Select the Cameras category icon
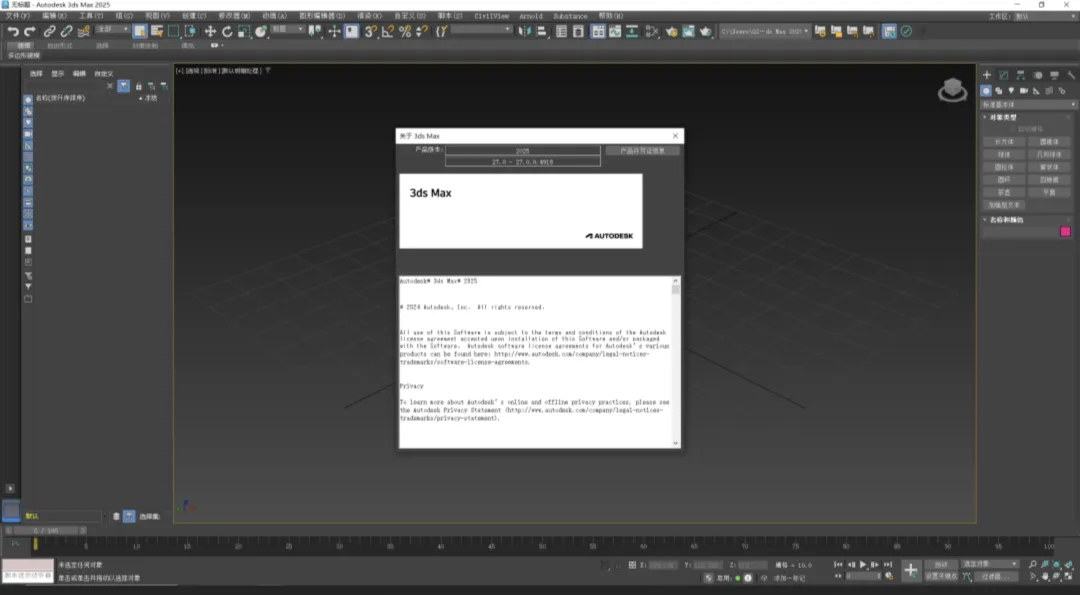 click(1024, 91)
